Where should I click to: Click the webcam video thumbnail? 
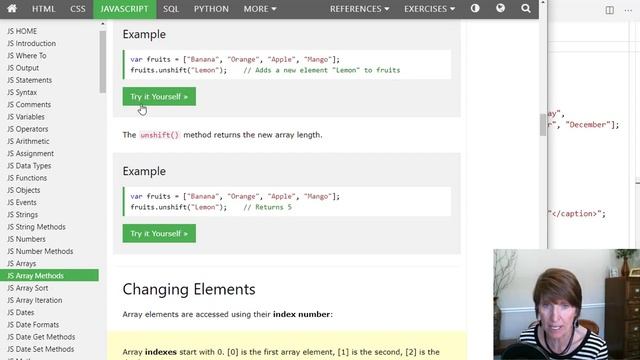[567, 304]
